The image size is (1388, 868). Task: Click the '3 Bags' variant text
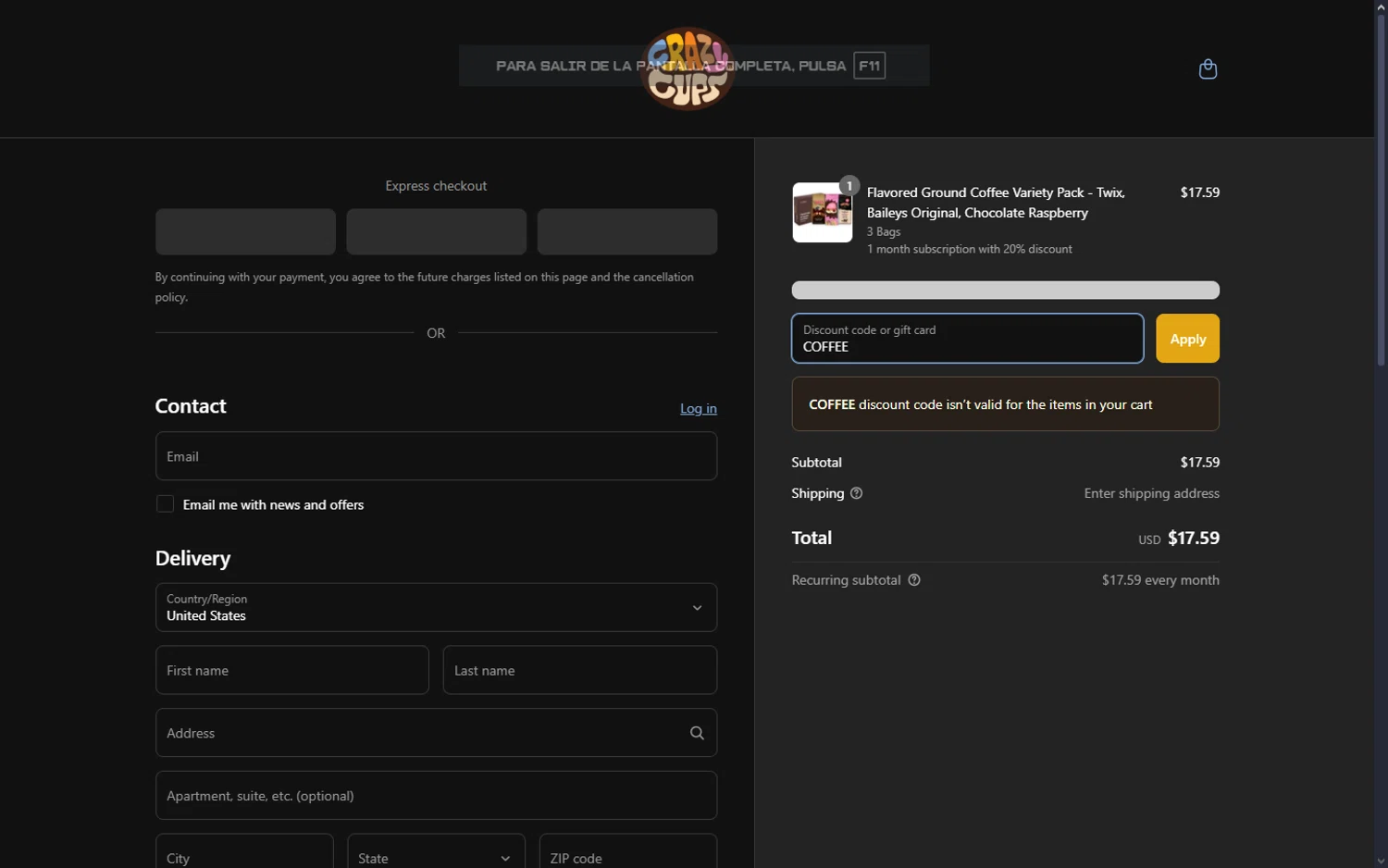click(x=884, y=231)
